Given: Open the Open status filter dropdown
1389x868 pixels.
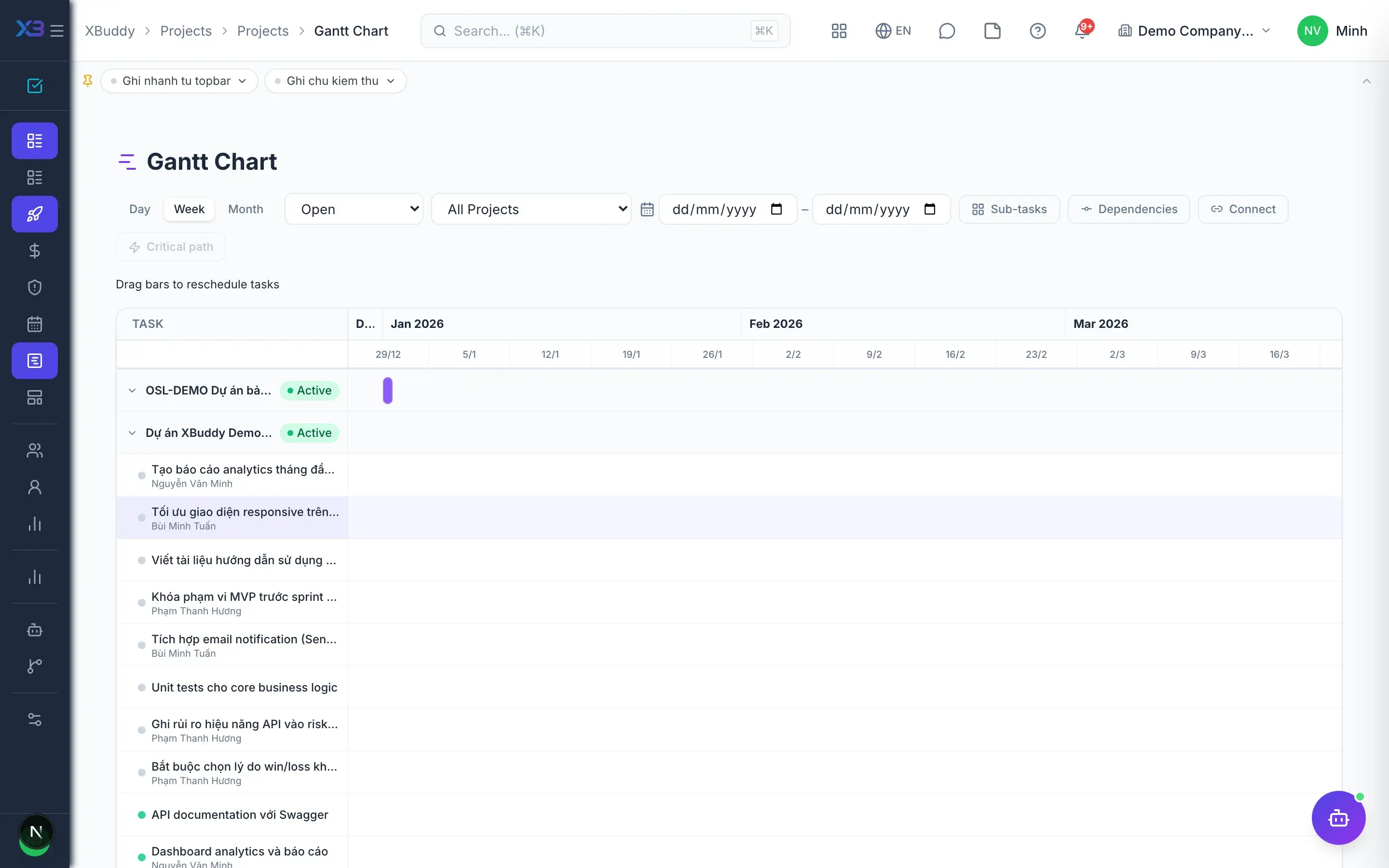Looking at the screenshot, I should pos(354,210).
